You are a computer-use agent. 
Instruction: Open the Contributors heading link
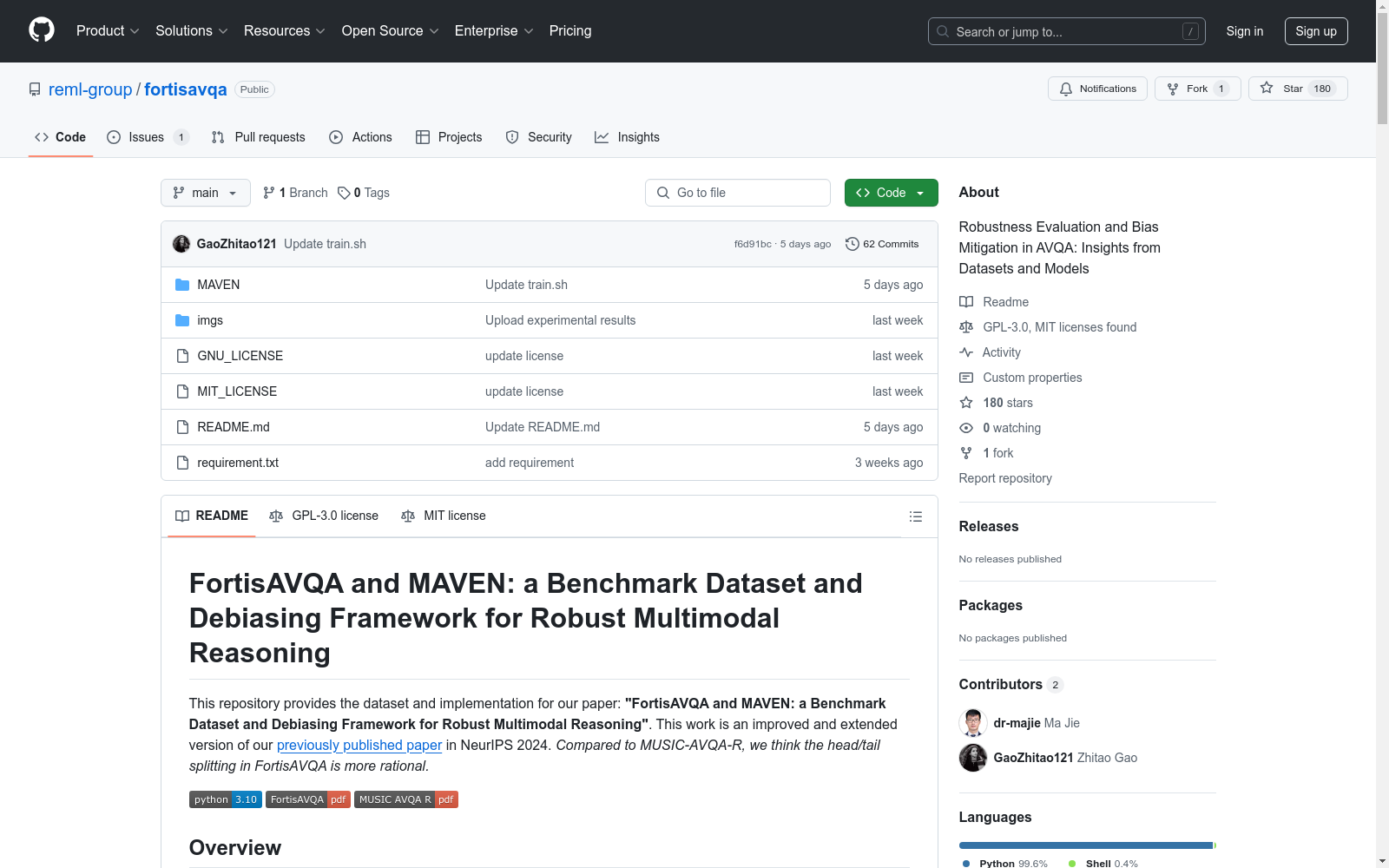point(1011,684)
